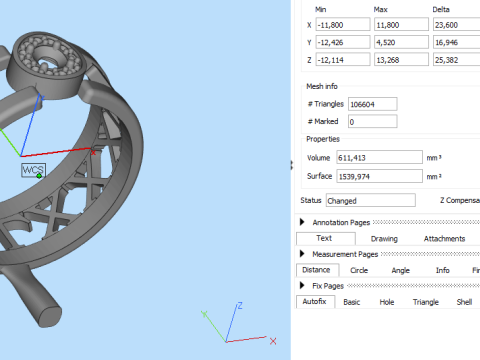Click the Z Max field 13,268

401,60
